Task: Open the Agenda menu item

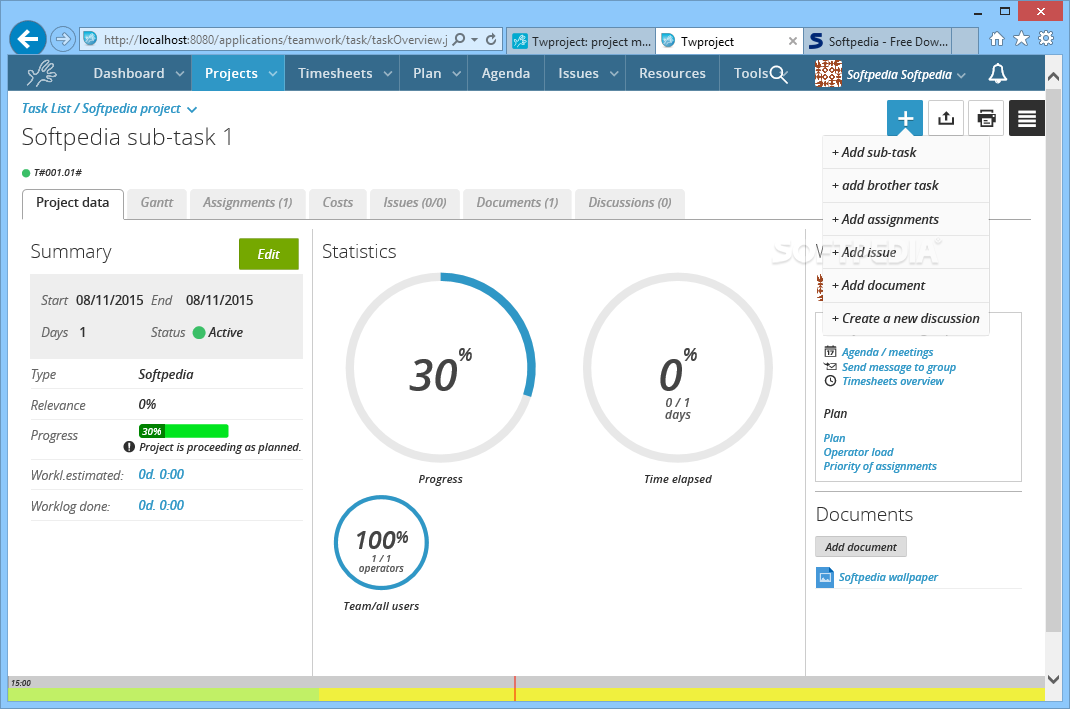Action: [x=506, y=73]
